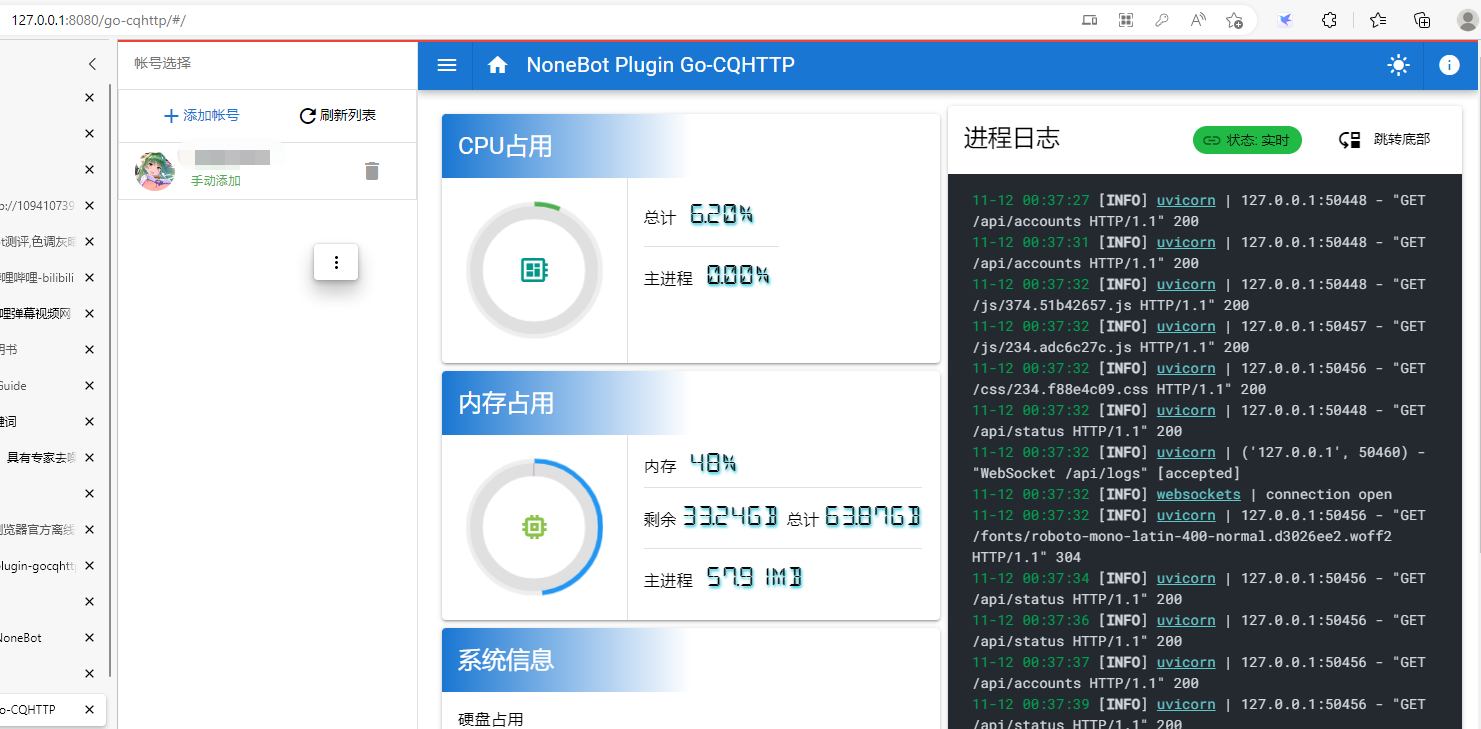Delete the account using the trash icon
Image resolution: width=1481 pixels, height=729 pixels.
[x=372, y=171]
